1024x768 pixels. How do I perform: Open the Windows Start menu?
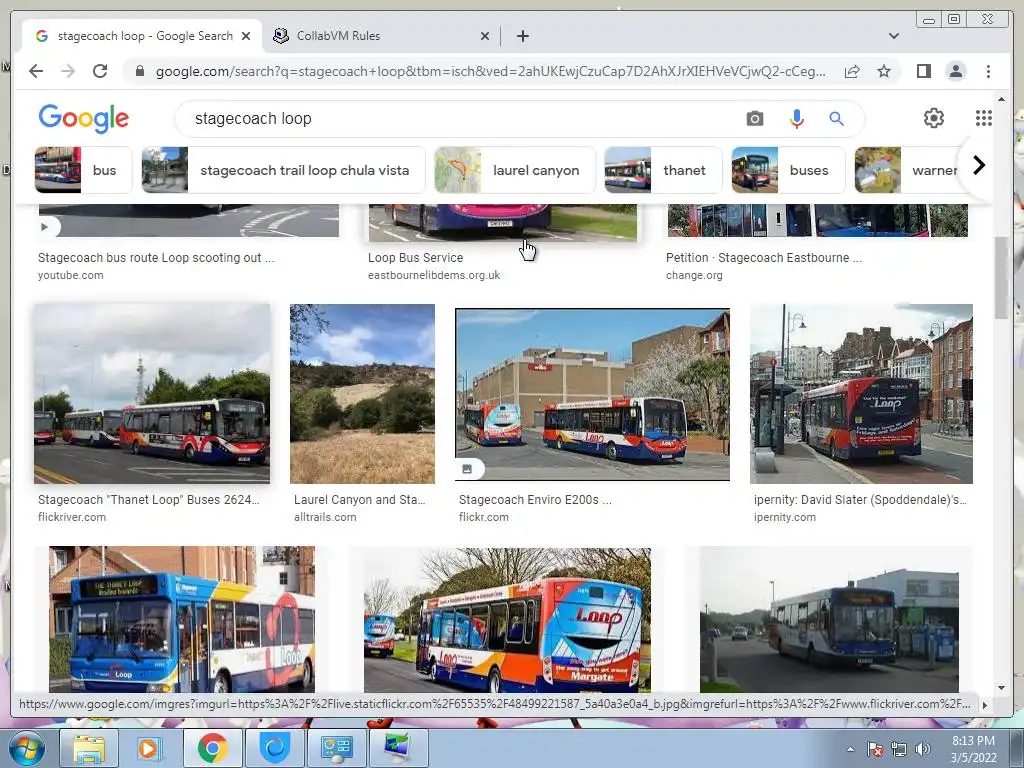click(26, 748)
